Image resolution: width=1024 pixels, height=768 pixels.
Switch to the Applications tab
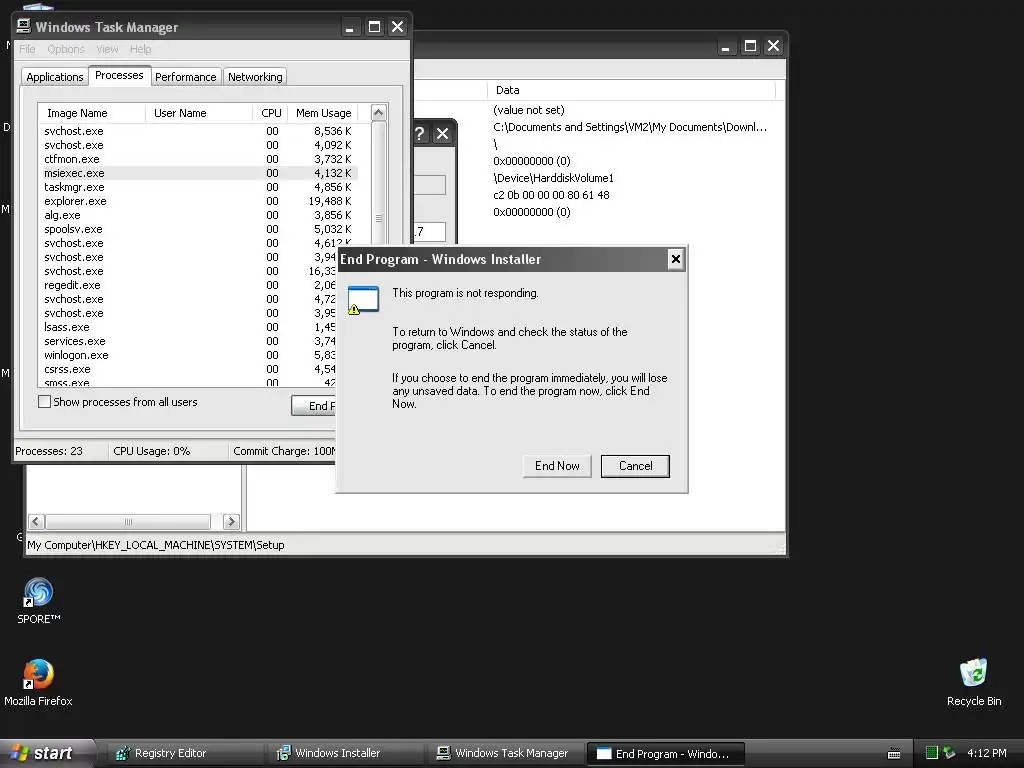point(55,77)
